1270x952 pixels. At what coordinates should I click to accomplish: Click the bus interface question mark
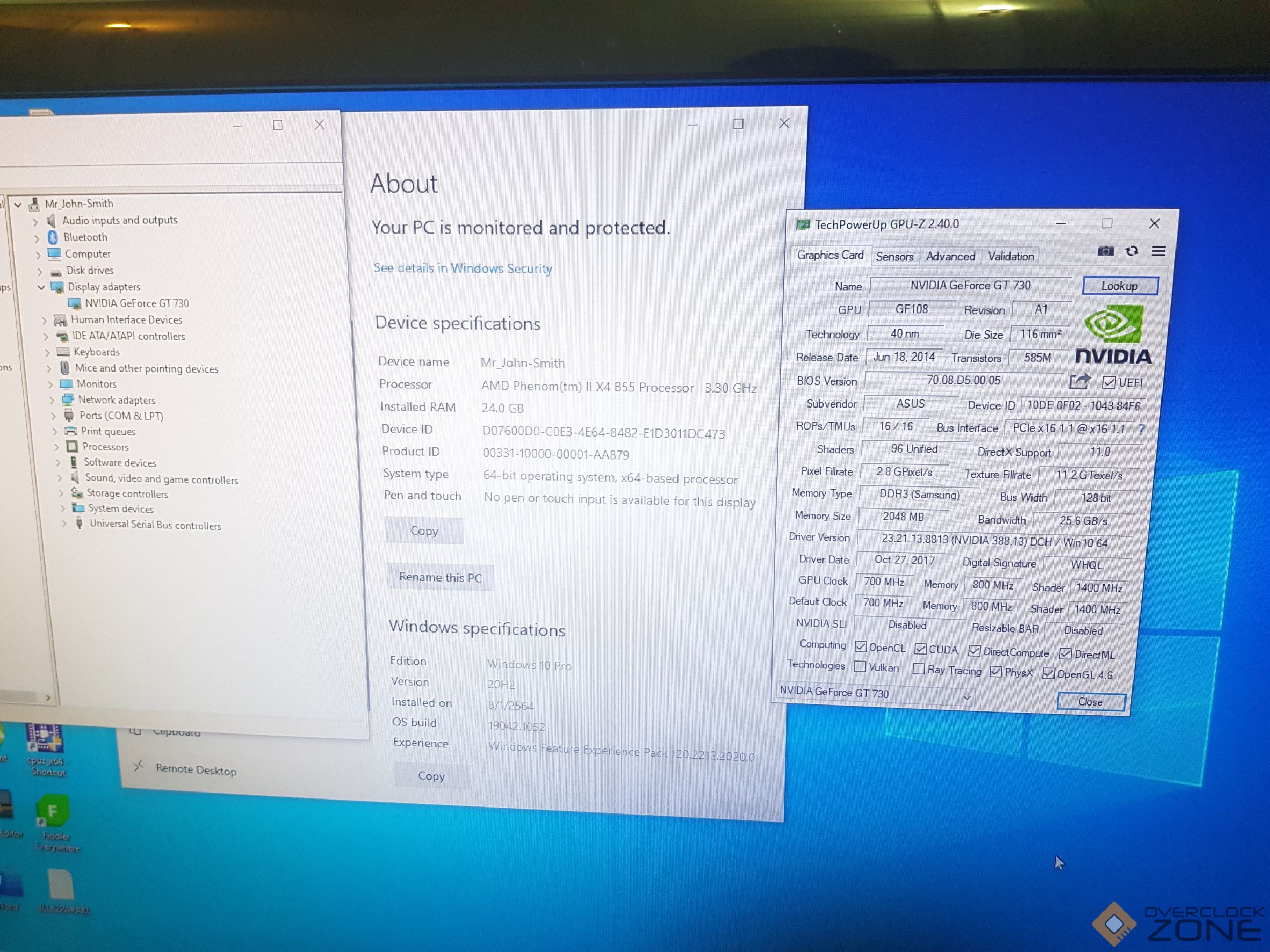[x=1142, y=429]
